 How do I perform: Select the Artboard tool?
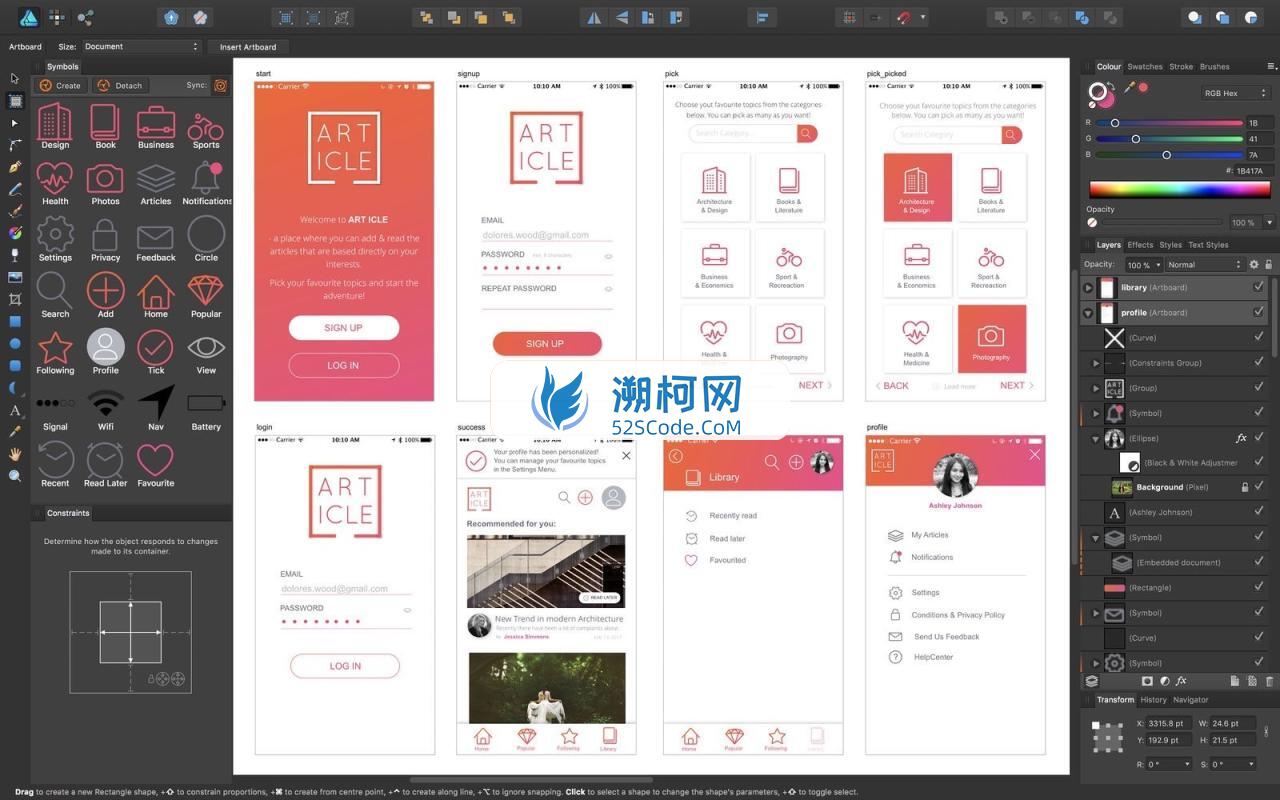tap(15, 100)
